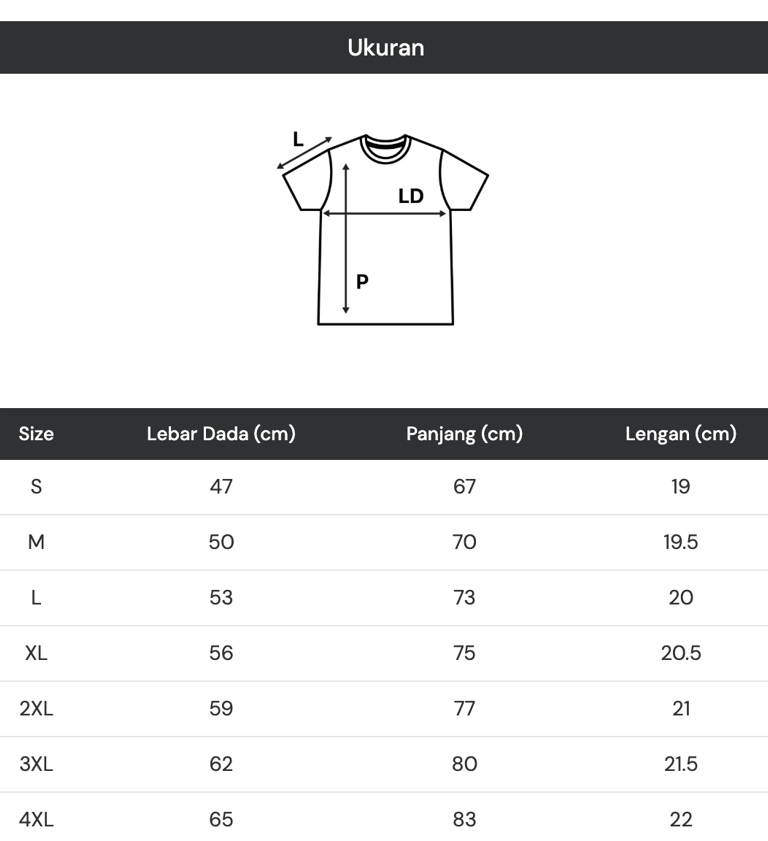The image size is (768, 841).
Task: Click length value 75
Action: [x=464, y=653]
